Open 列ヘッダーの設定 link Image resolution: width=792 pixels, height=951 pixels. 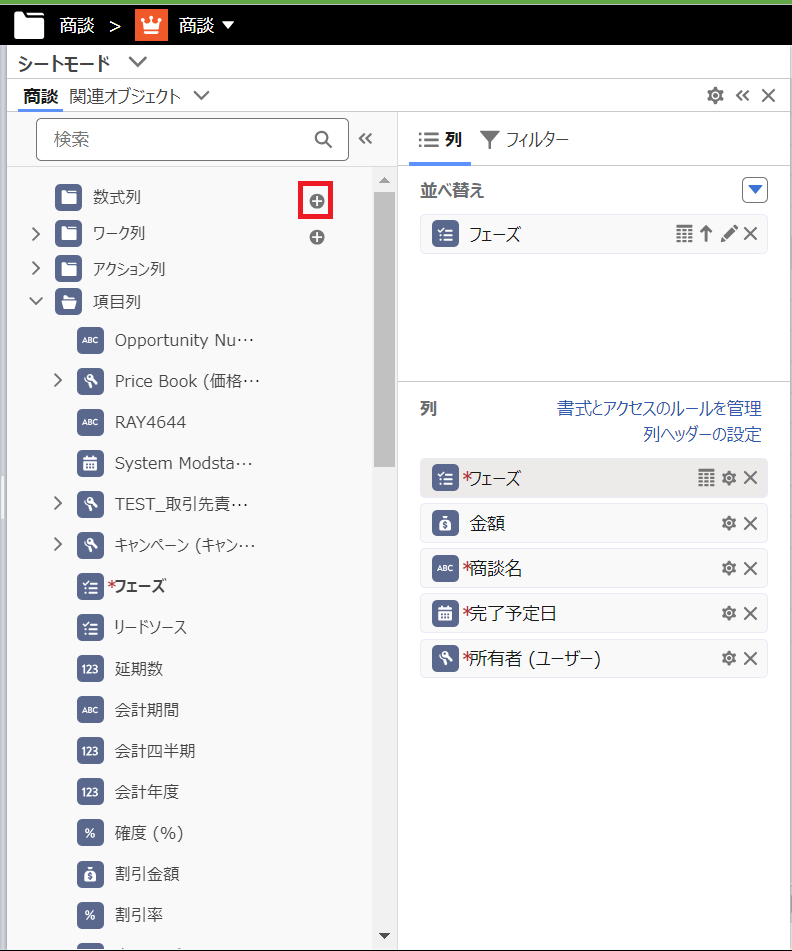[x=702, y=434]
